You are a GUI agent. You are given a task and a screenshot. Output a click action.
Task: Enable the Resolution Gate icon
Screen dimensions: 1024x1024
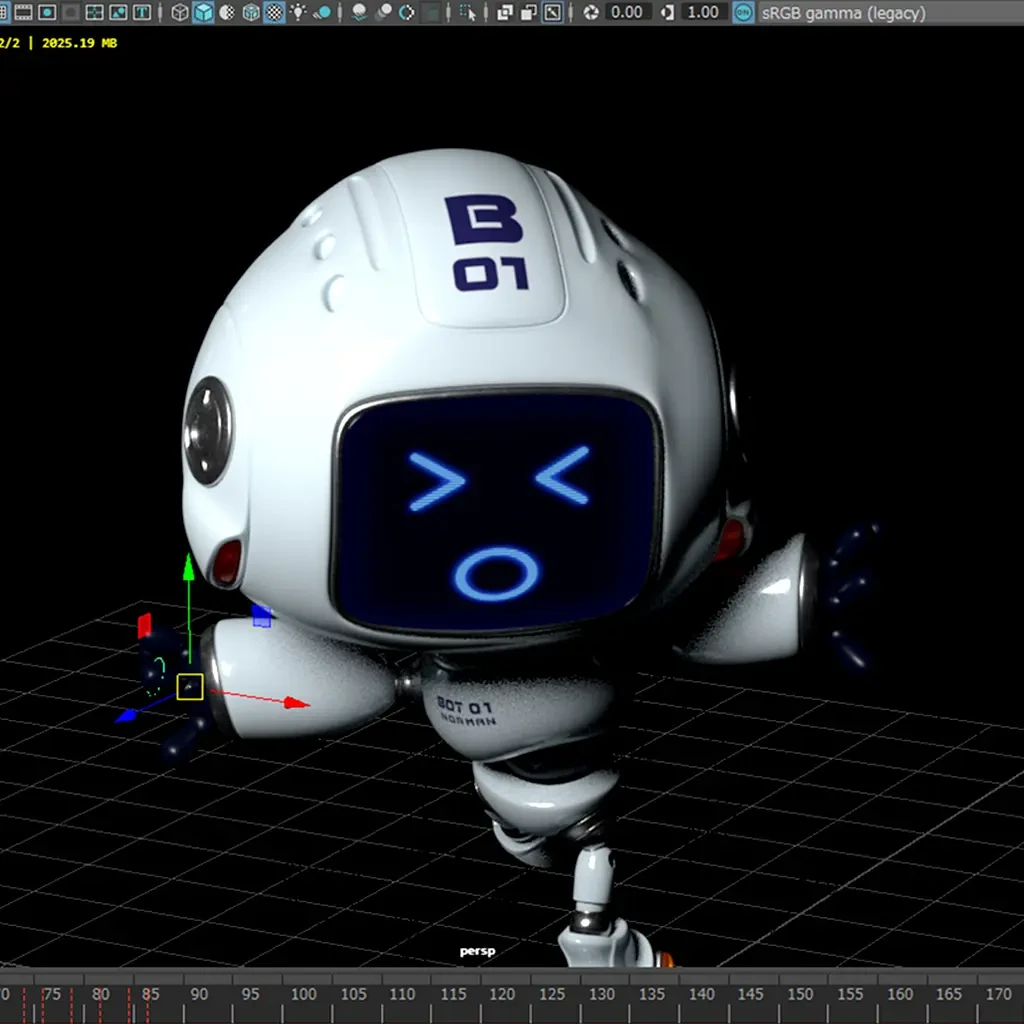point(47,12)
